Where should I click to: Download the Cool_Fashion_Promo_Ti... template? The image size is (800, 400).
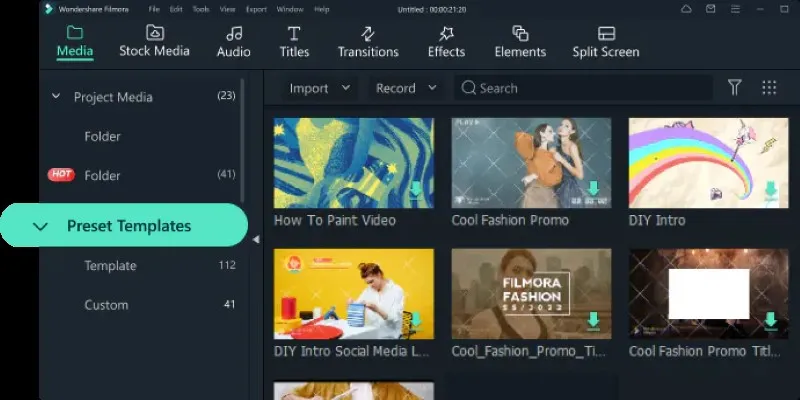click(x=593, y=320)
